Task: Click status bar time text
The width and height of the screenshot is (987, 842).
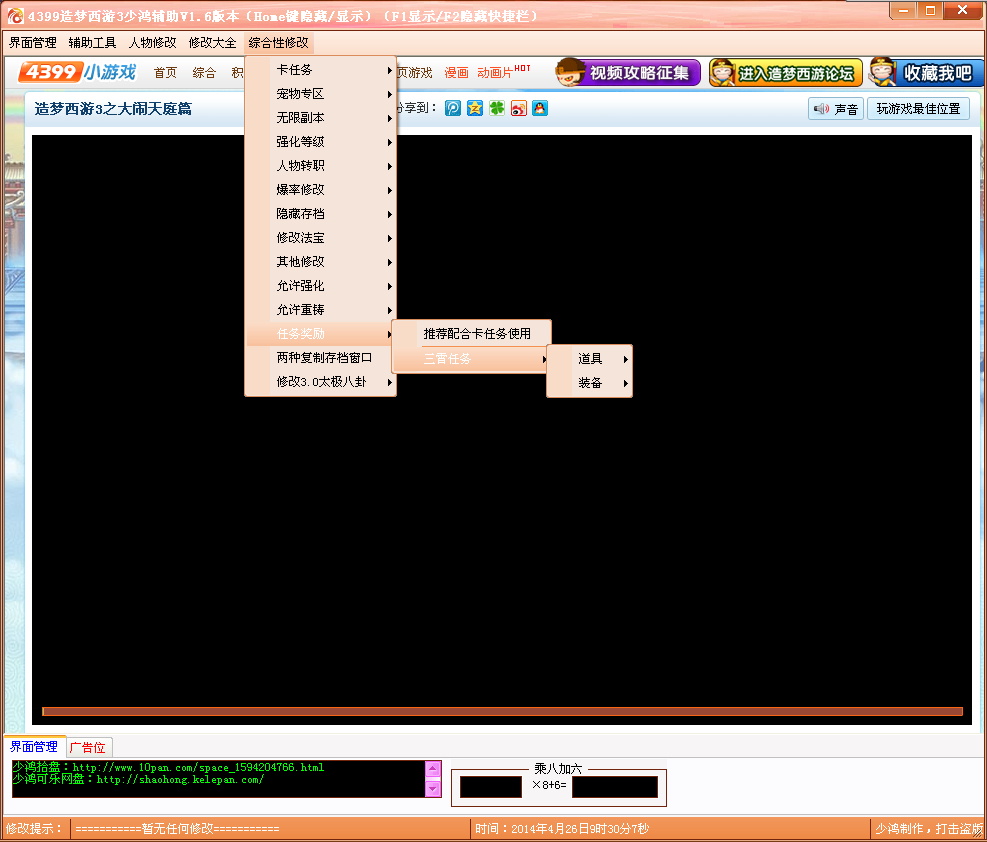Action: pos(561,829)
